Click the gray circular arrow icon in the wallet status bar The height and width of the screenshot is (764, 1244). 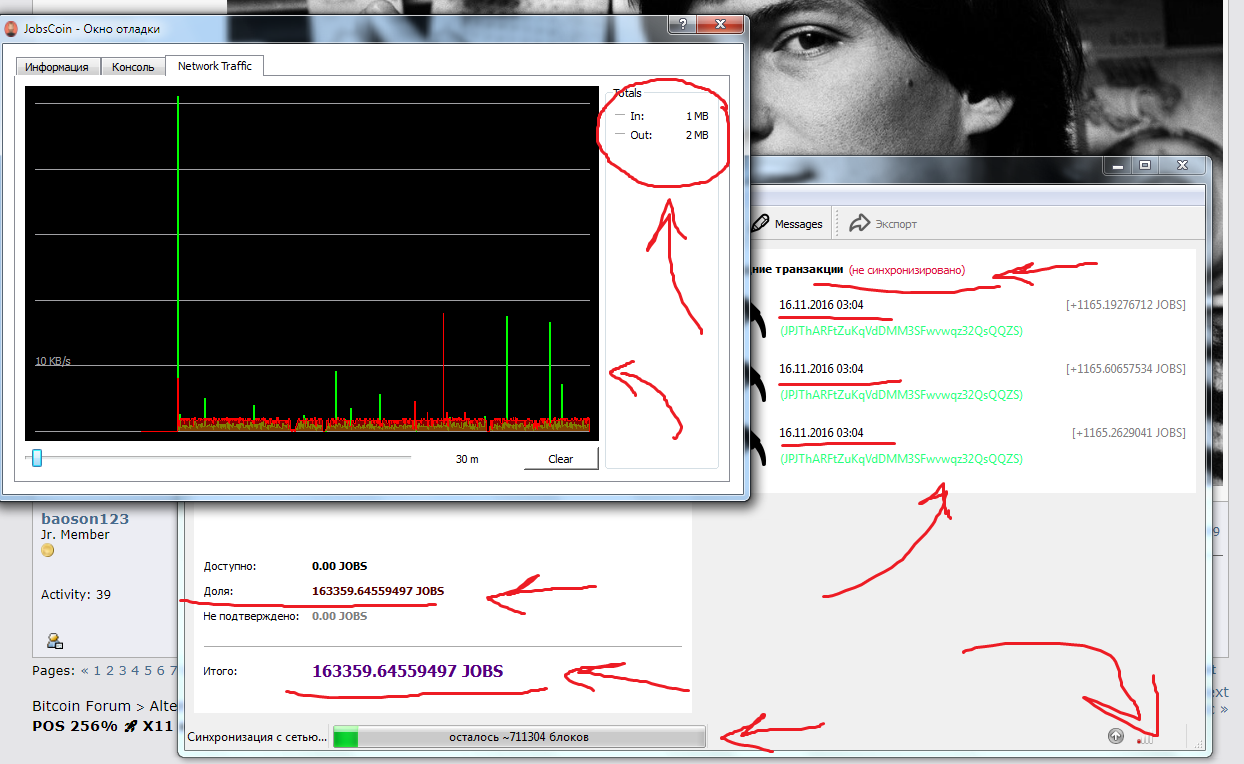click(1117, 736)
